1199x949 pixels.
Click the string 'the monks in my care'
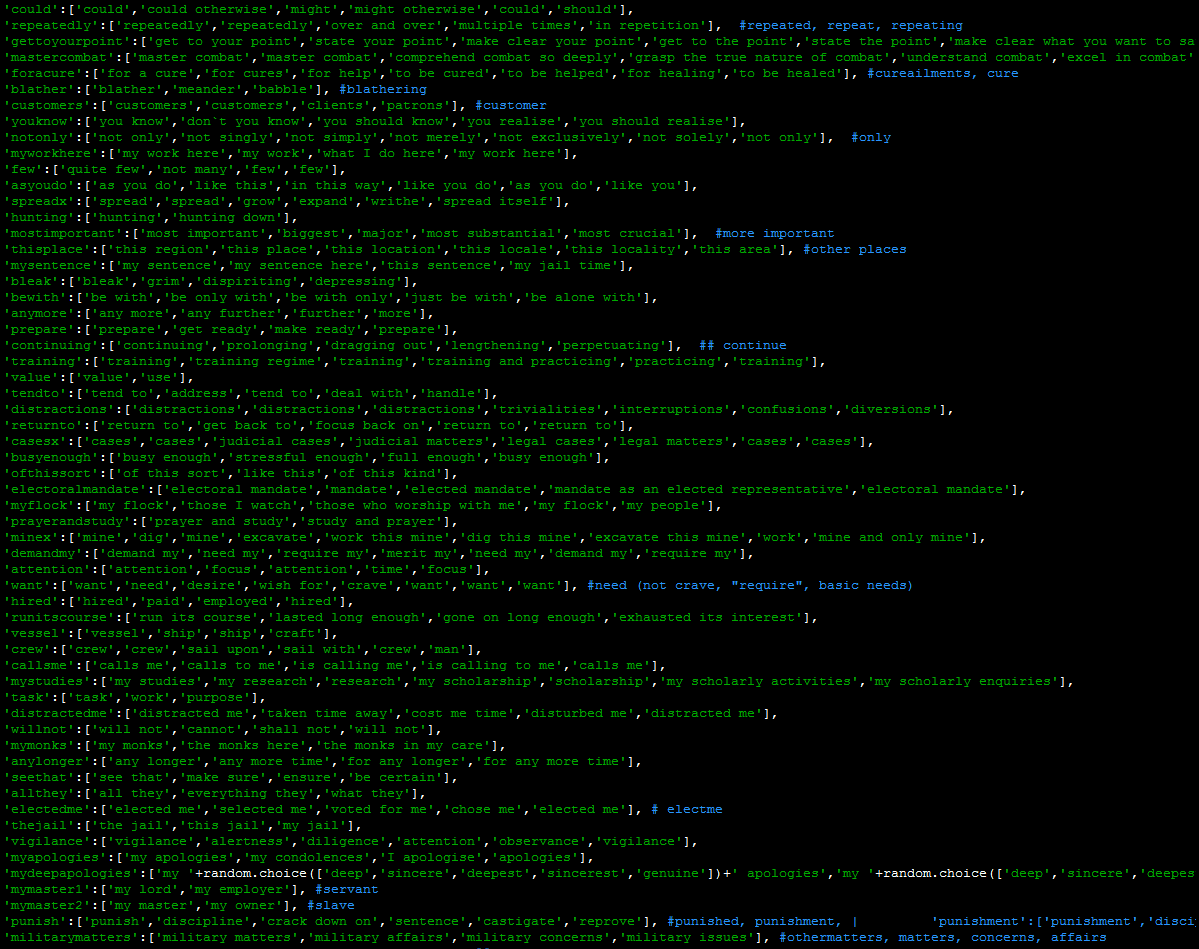(x=403, y=746)
